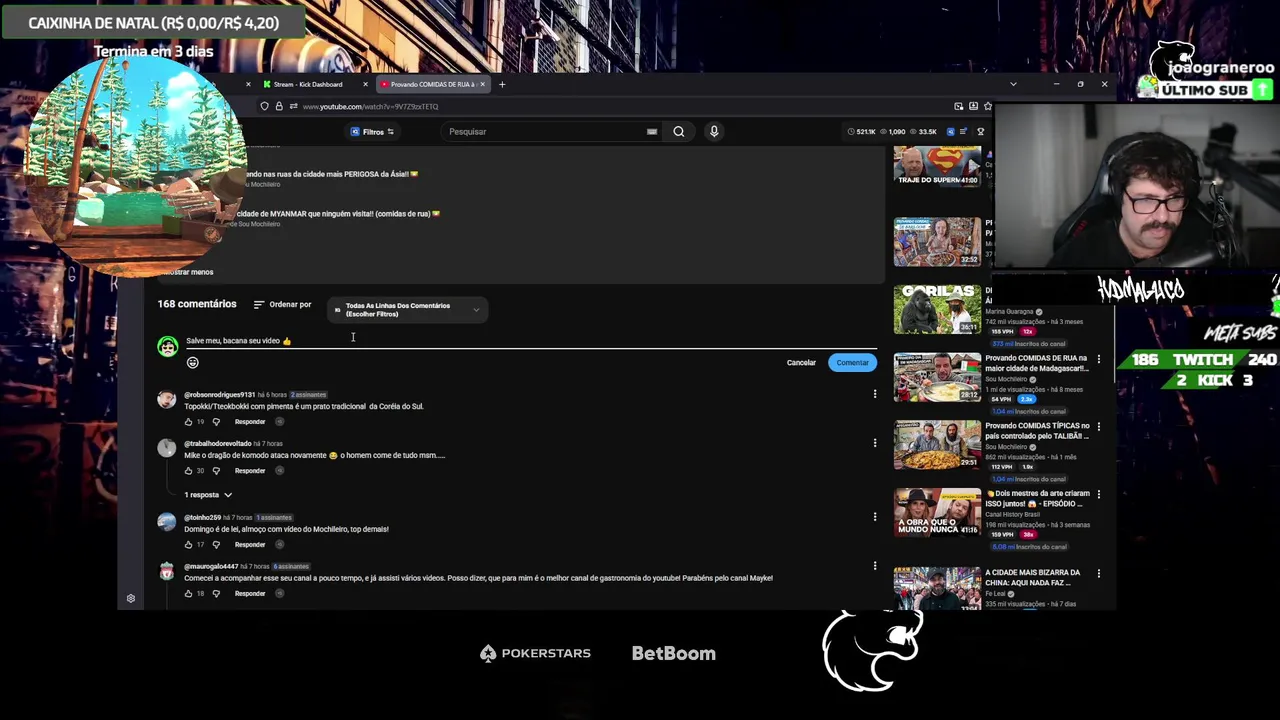Expand the 1 resposta replies
1280x720 pixels.
coord(208,495)
